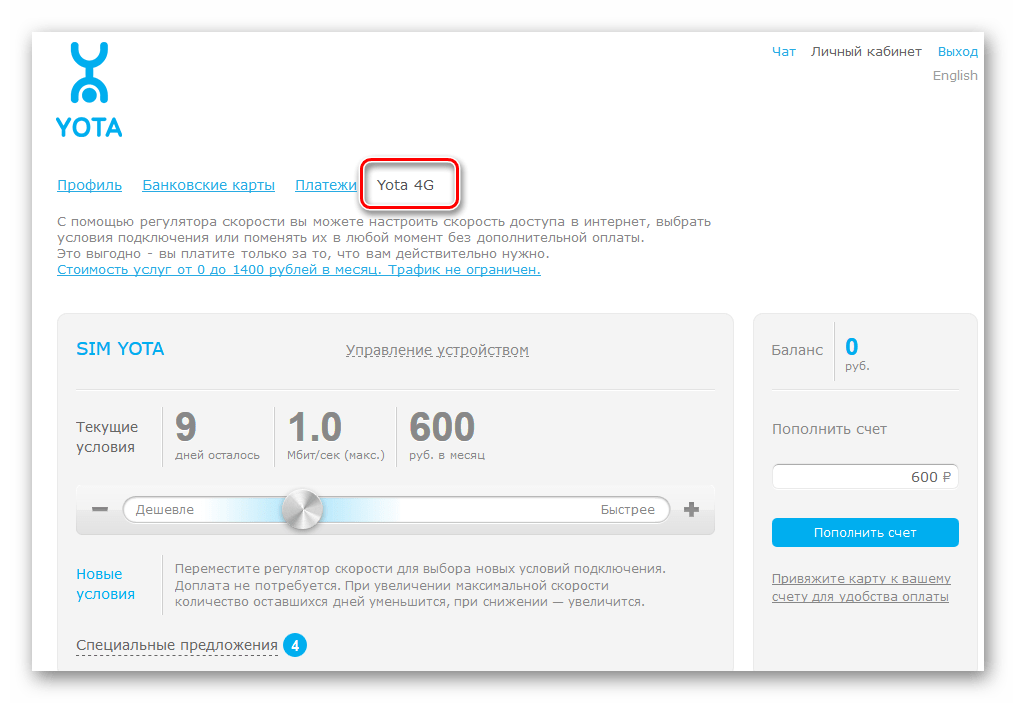Click the Пополнить счет button

point(865,533)
